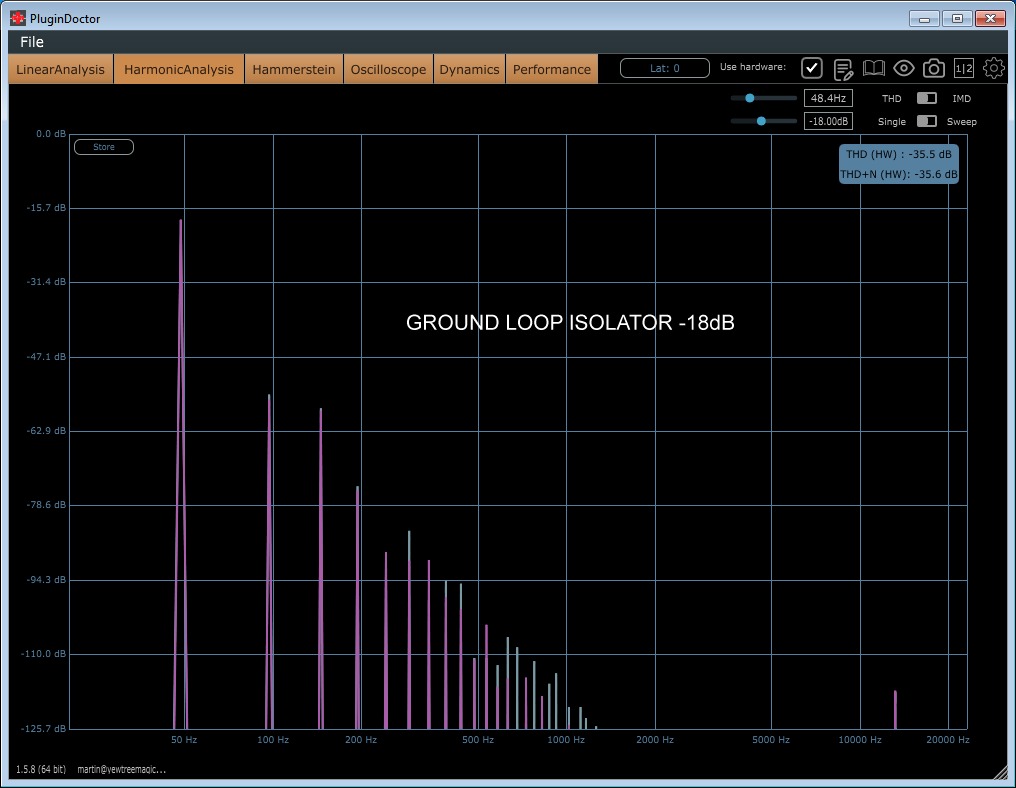1016x788 pixels.
Task: Open the notes editor icon
Action: click(x=843, y=68)
